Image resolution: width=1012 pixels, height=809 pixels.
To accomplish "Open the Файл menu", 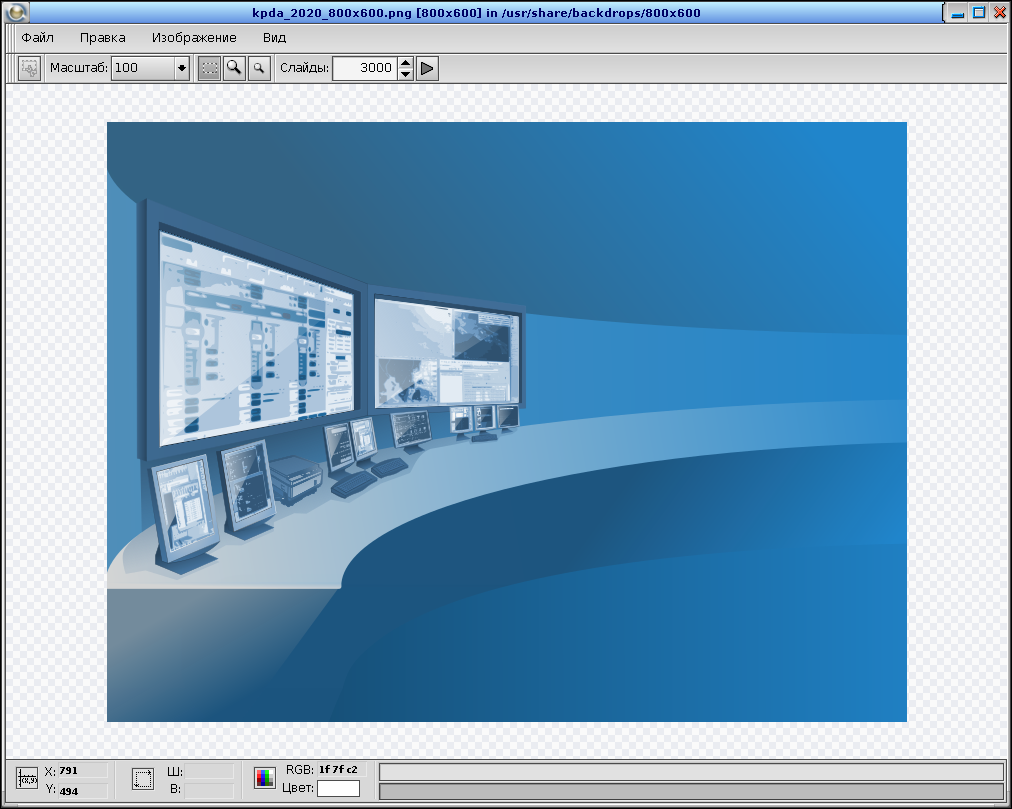I will tap(38, 38).
